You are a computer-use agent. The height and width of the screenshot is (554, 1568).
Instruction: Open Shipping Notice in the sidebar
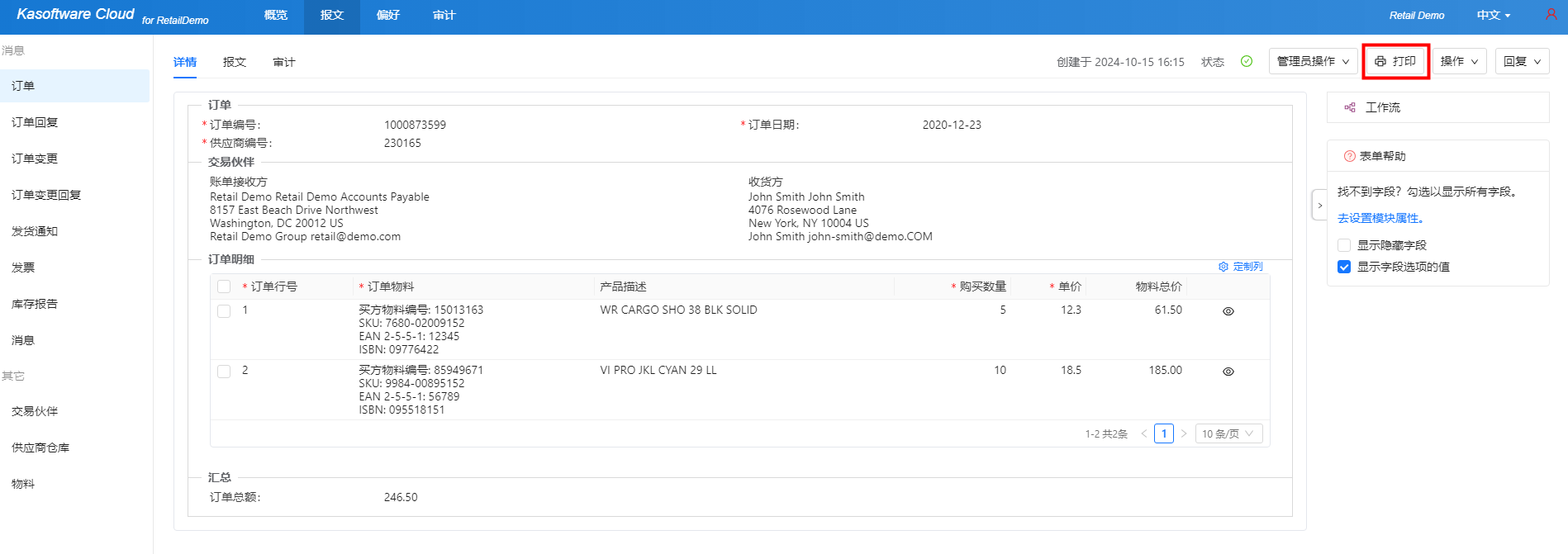(x=35, y=231)
